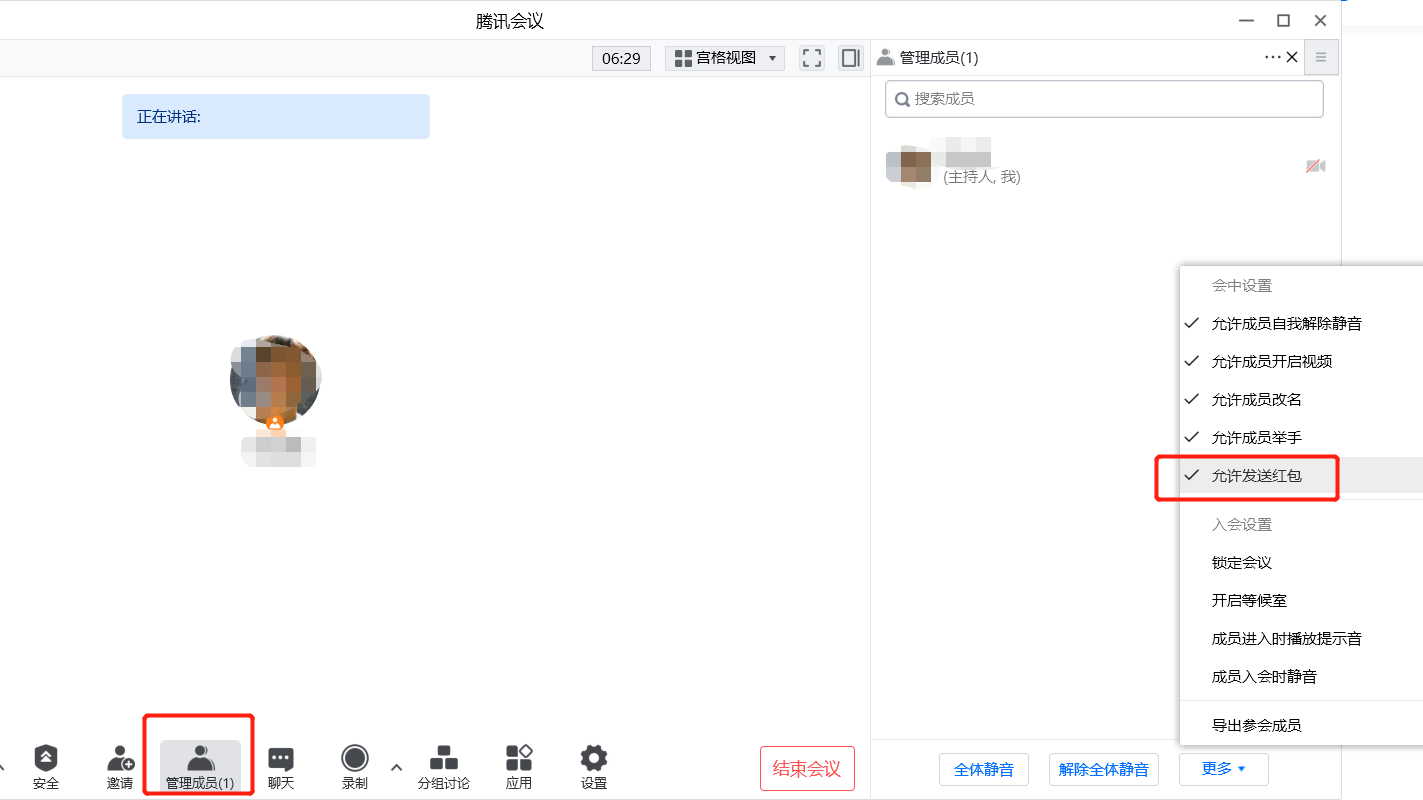1423x800 pixels.
Task: Click the 06:29 meeting timer
Action: [x=621, y=58]
